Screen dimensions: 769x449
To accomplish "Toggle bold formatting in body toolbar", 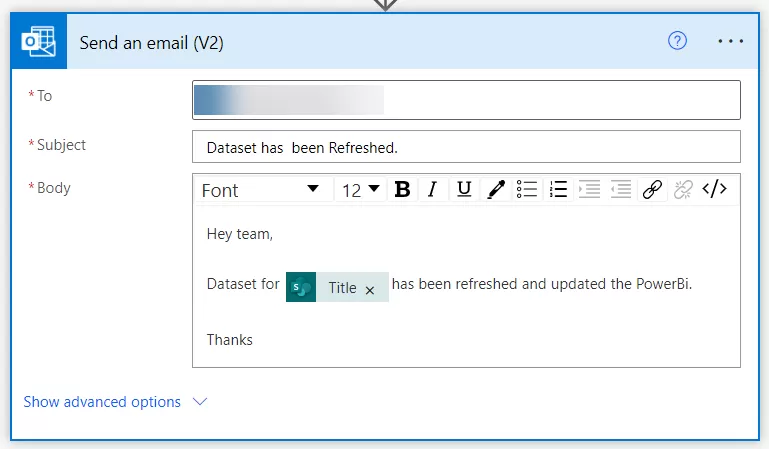I will 402,189.
